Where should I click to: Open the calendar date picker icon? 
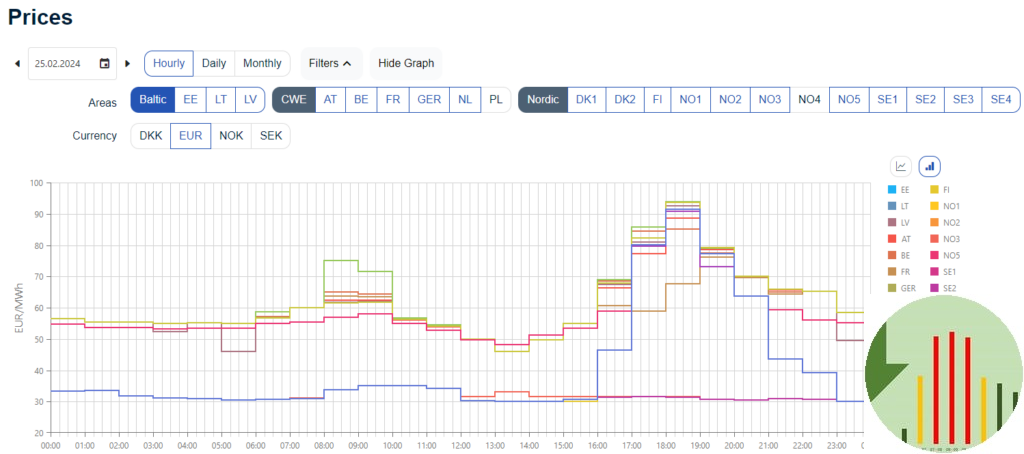click(104, 63)
